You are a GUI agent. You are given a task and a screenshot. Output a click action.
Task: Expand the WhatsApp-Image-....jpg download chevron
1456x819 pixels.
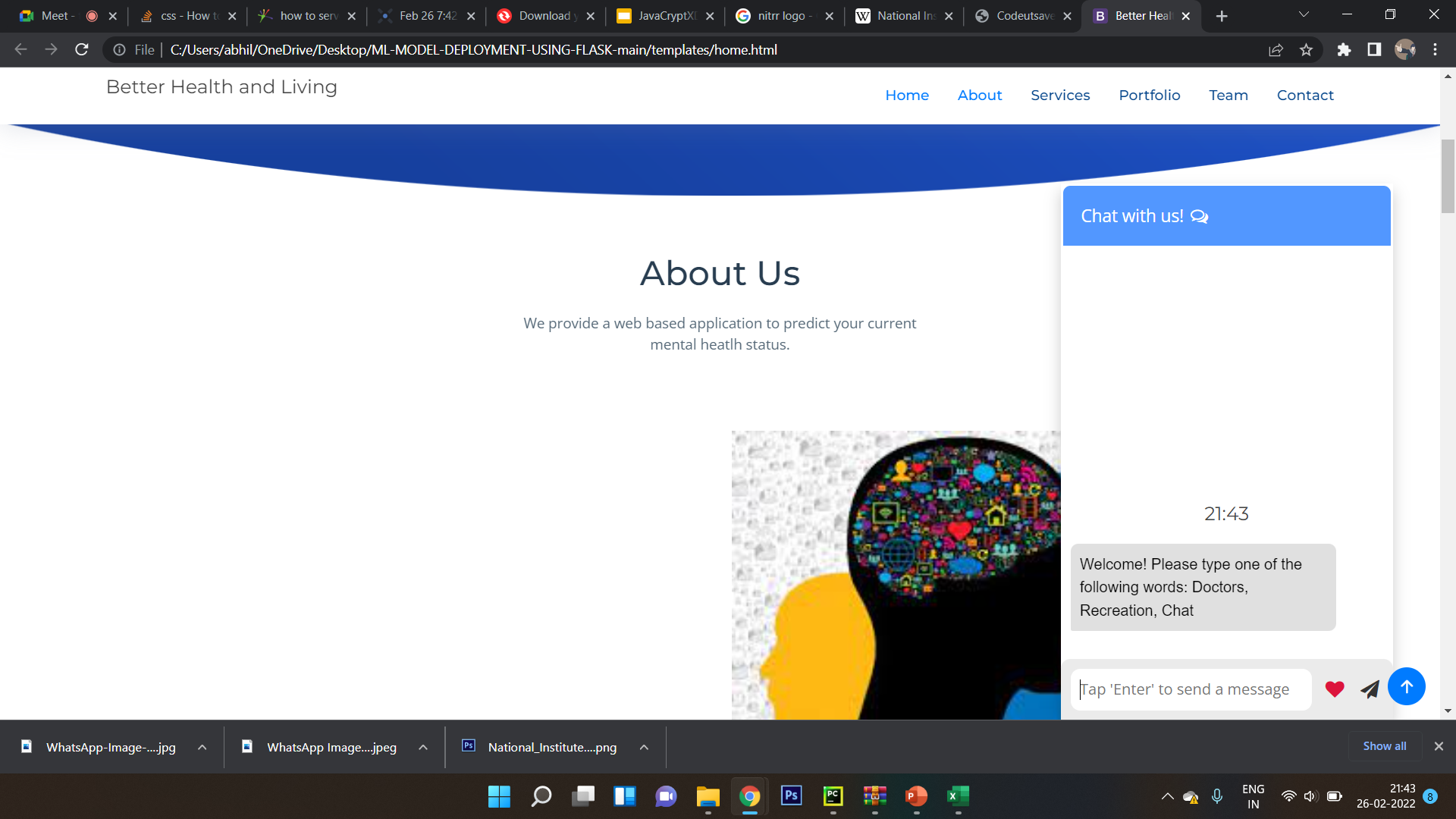coord(202,746)
